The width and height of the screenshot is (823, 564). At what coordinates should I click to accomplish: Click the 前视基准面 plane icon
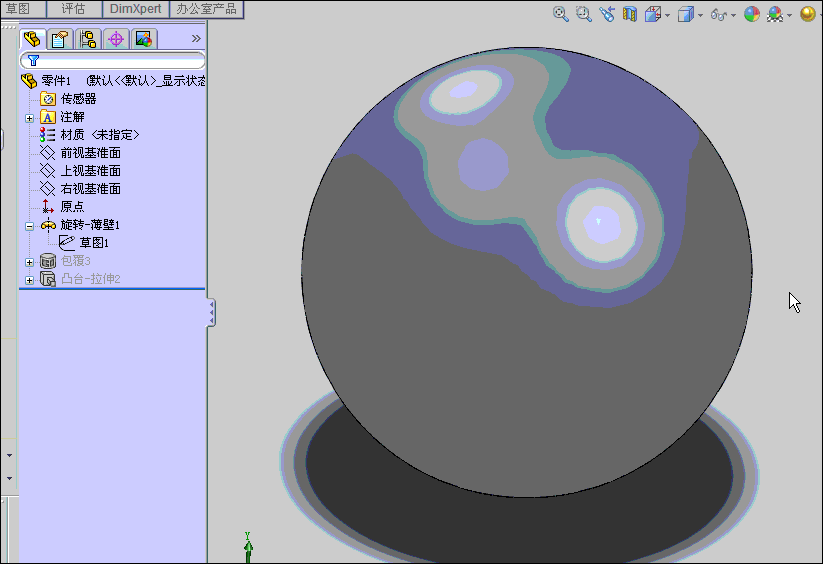pyautogui.click(x=48, y=153)
